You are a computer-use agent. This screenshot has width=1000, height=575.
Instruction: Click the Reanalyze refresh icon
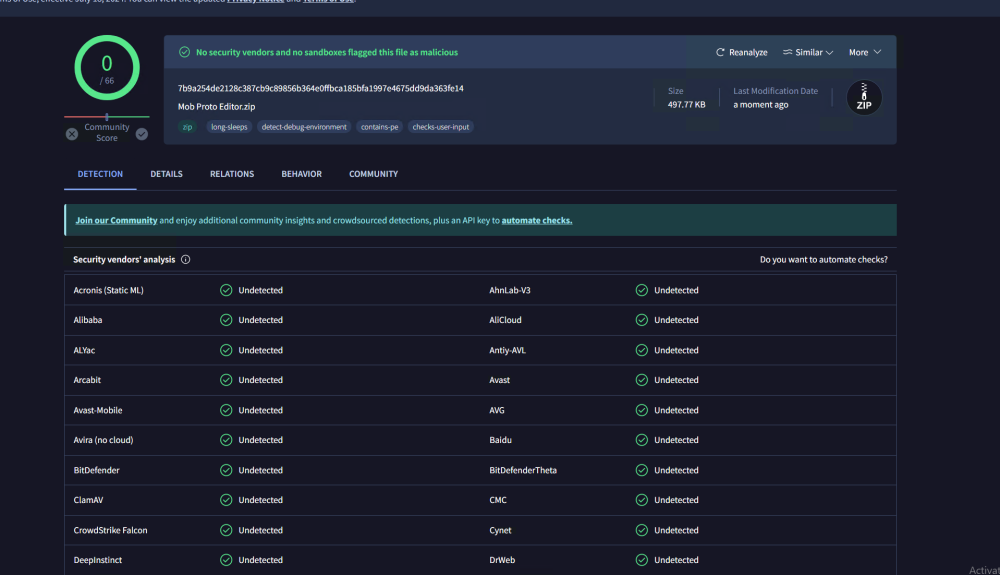(x=720, y=52)
